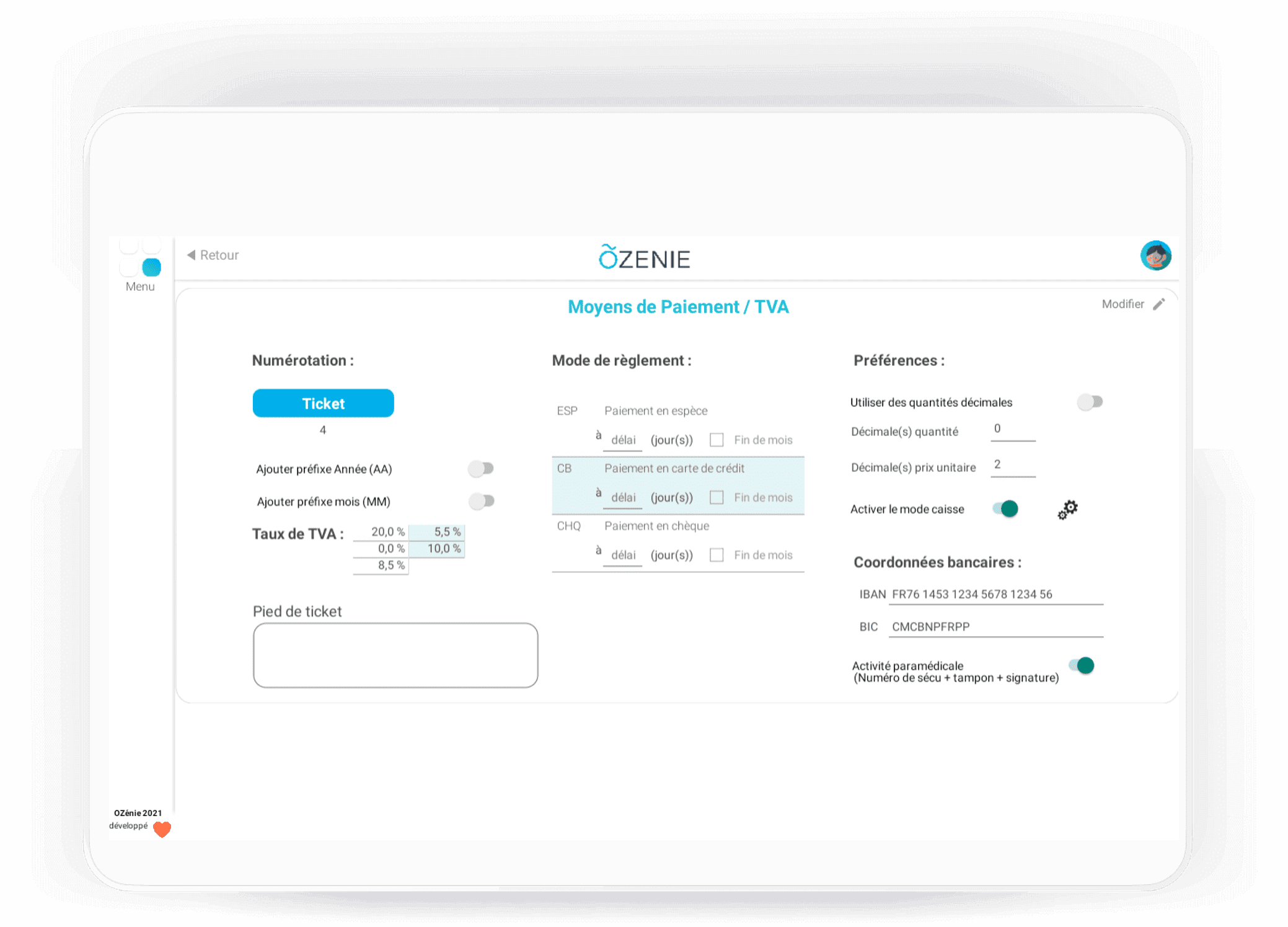Enable Utiliser des quantités décimales

[1090, 402]
